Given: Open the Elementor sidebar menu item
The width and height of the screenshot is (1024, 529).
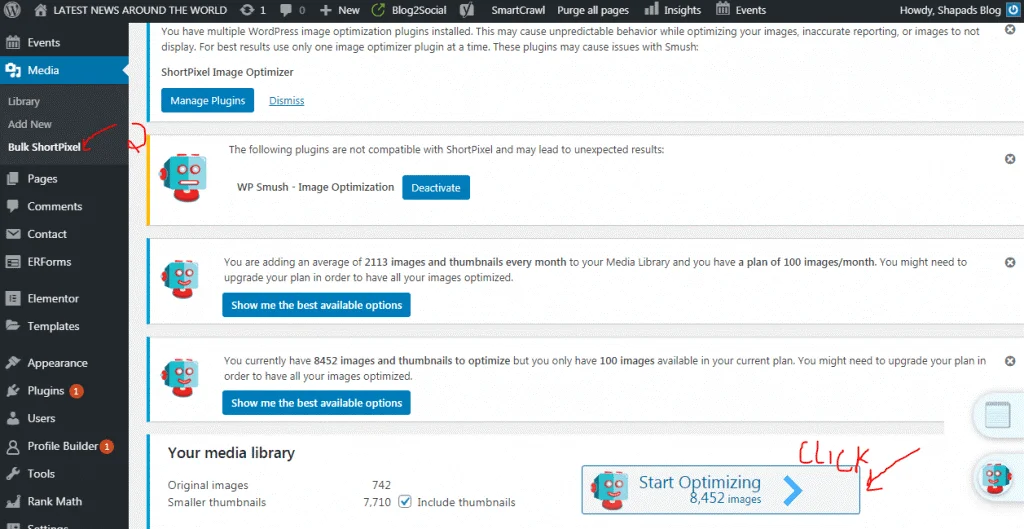Looking at the screenshot, I should pos(53,298).
